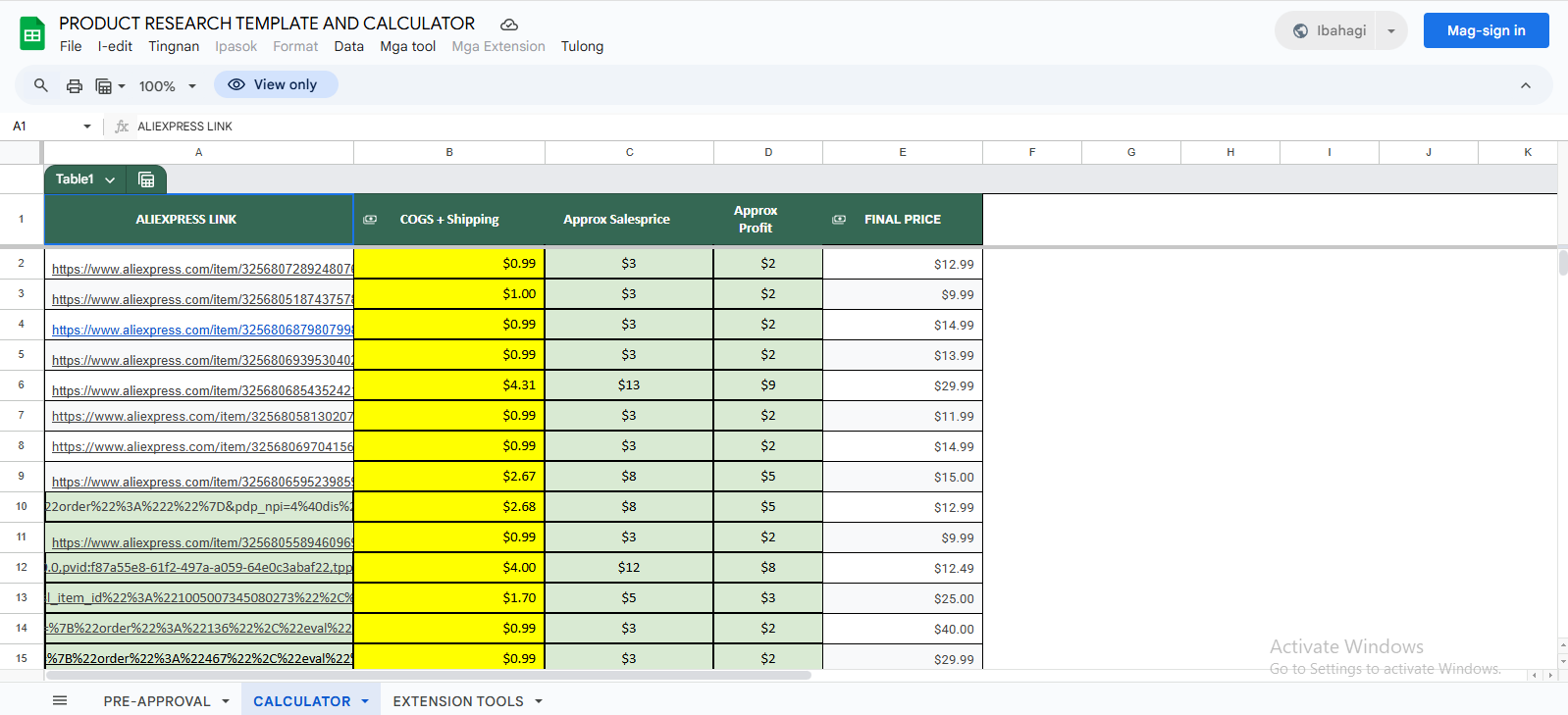Select the $1.70 COGS cell
The height and width of the screenshot is (715, 1568).
coord(449,598)
